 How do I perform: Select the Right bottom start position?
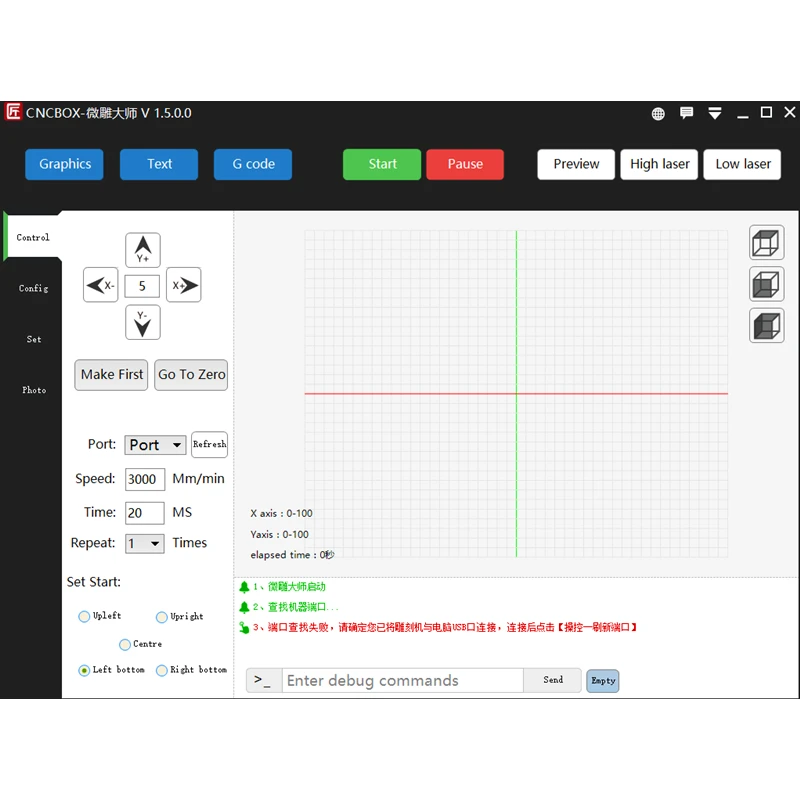coord(162,670)
